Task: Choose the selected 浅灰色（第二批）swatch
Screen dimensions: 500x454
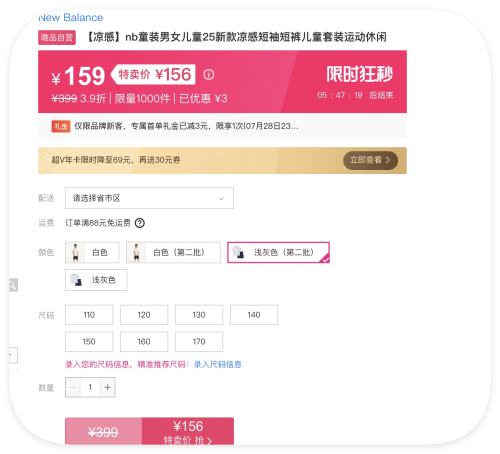Action: (x=278, y=252)
